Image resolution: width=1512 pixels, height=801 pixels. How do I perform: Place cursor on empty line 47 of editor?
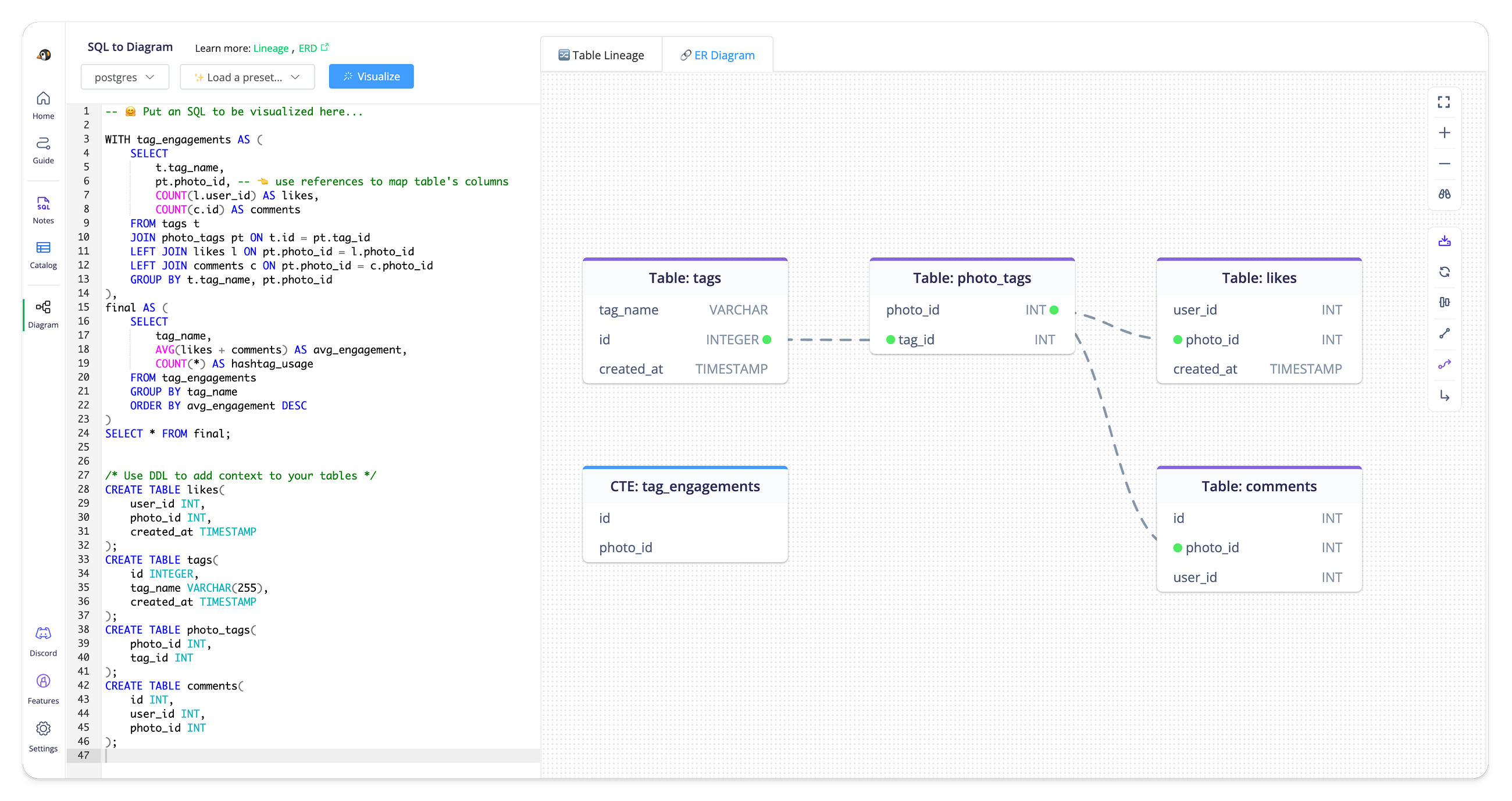click(320, 756)
